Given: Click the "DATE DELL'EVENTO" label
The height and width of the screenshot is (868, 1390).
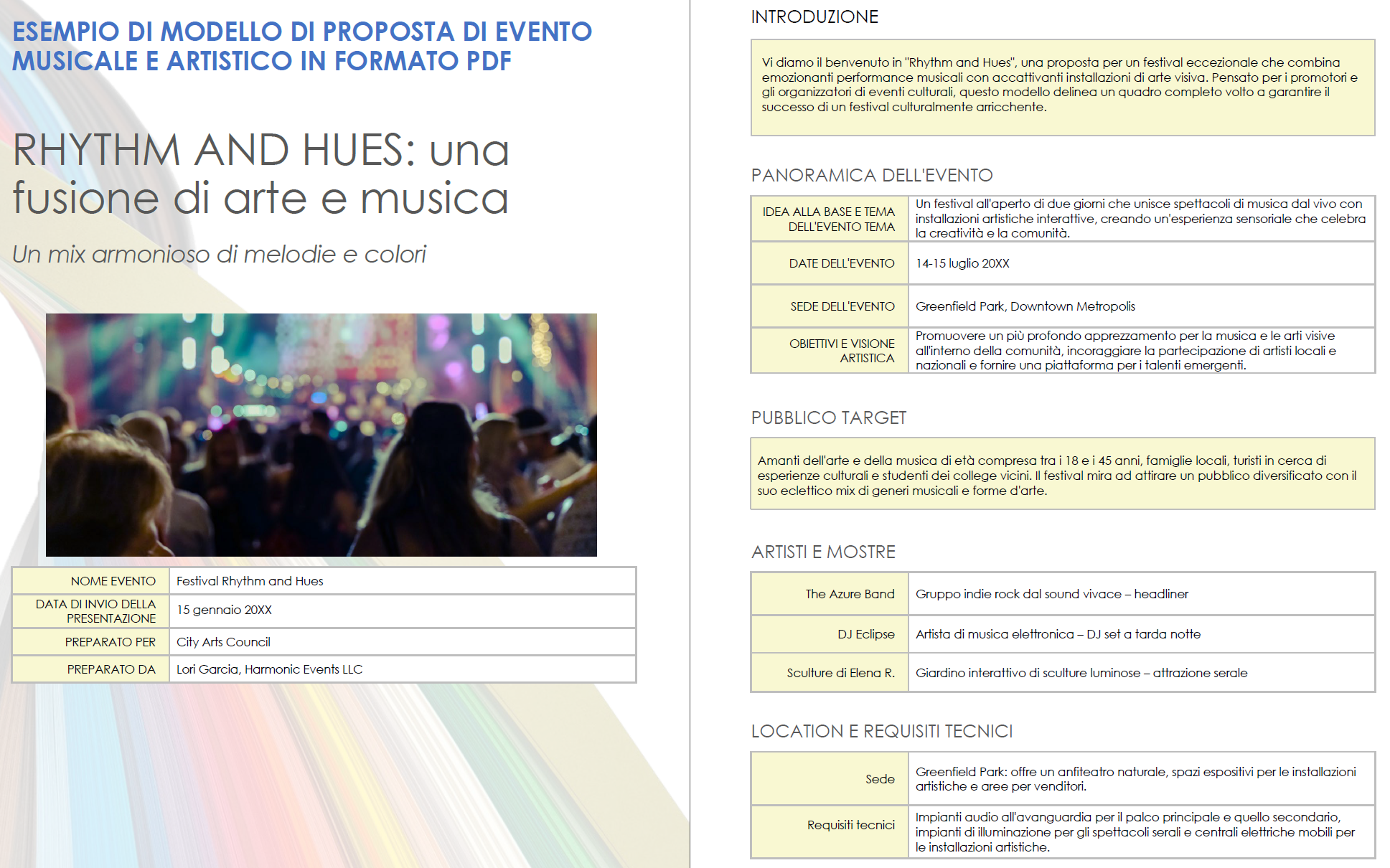Looking at the screenshot, I should (830, 263).
